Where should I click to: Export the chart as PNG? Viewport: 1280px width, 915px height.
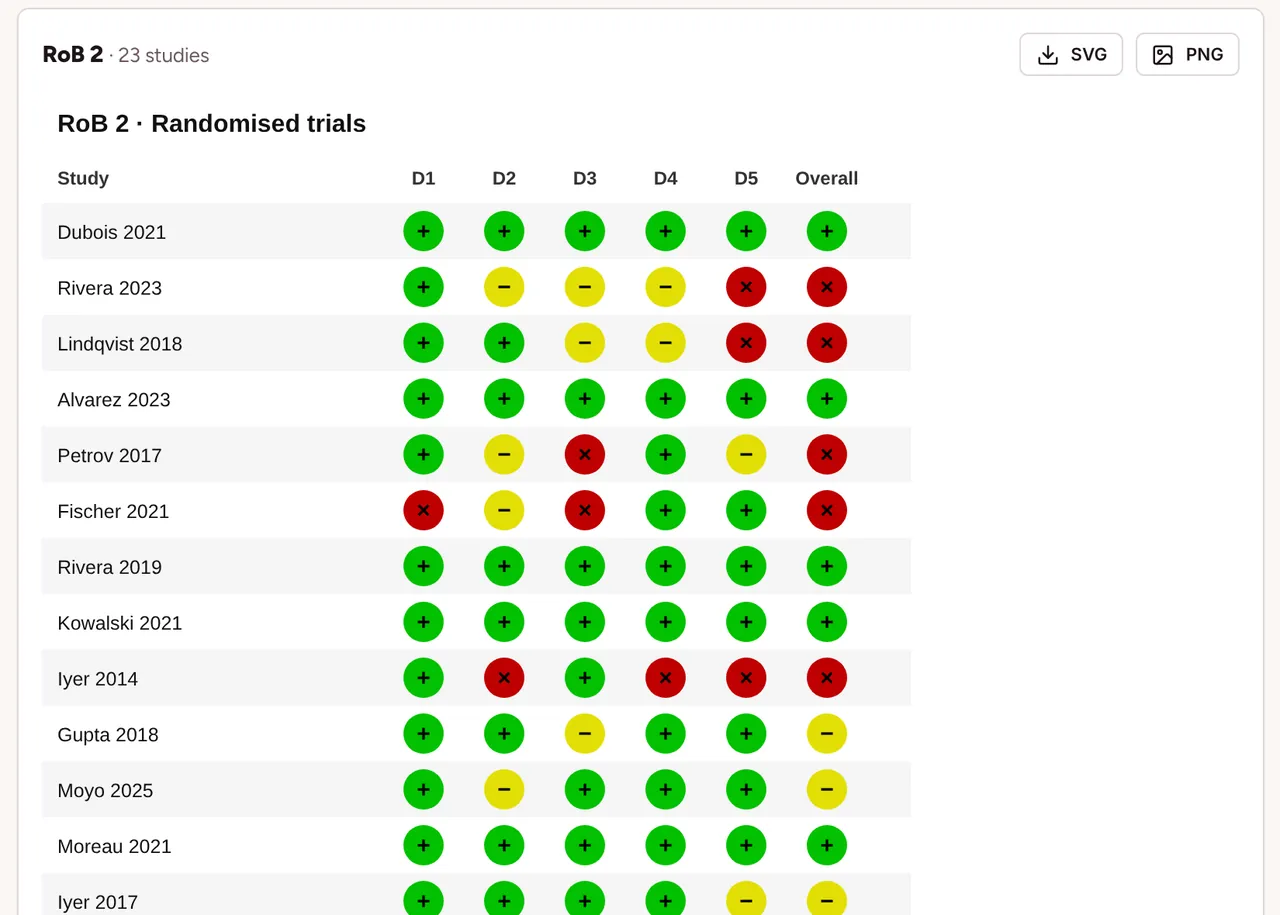click(x=1187, y=55)
